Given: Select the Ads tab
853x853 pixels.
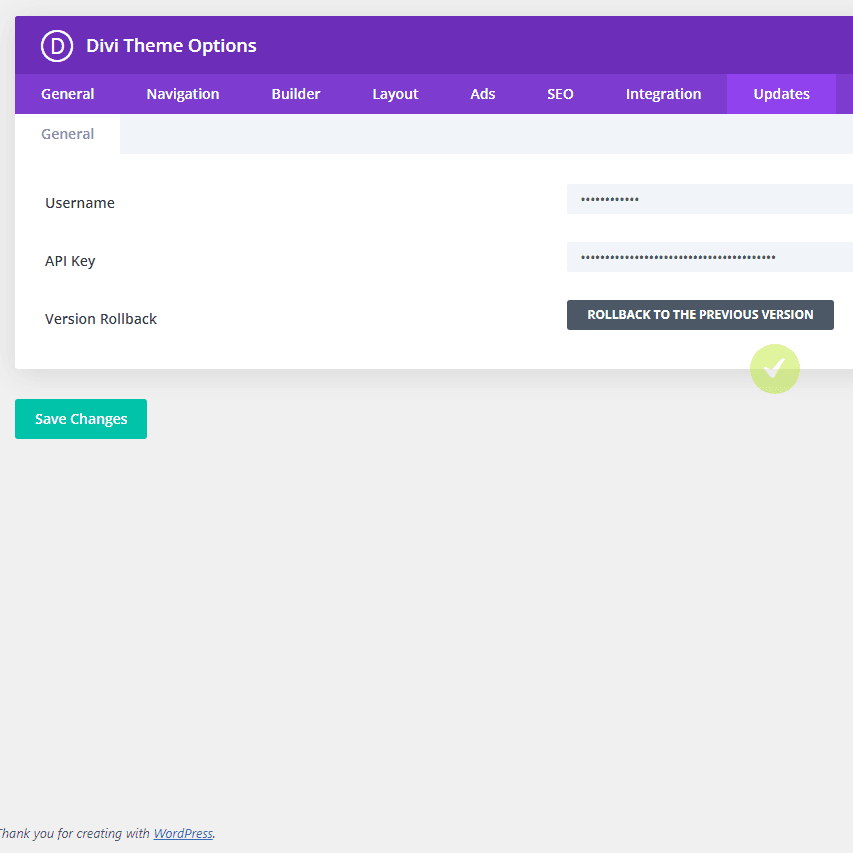Looking at the screenshot, I should tap(483, 94).
